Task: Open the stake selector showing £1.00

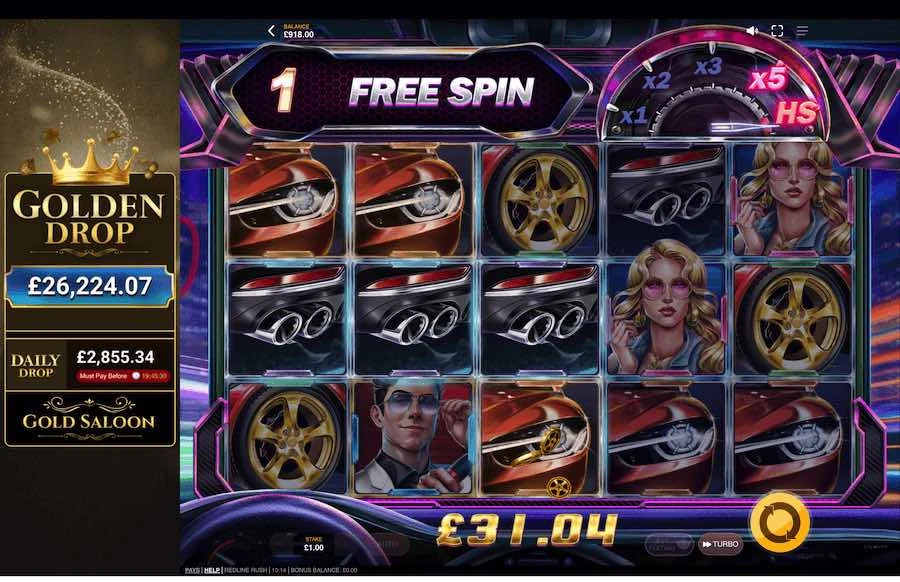Action: click(314, 544)
